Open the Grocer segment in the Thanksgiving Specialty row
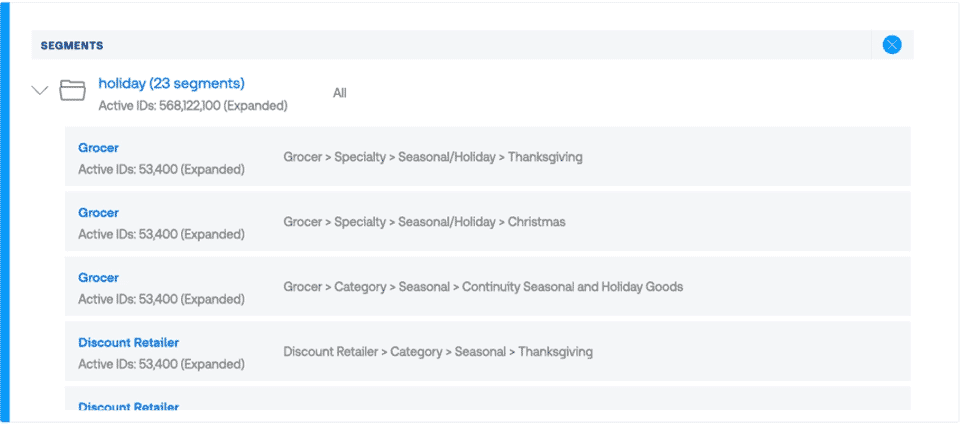Screen dimensions: 960x424 pyautogui.click(x=98, y=148)
